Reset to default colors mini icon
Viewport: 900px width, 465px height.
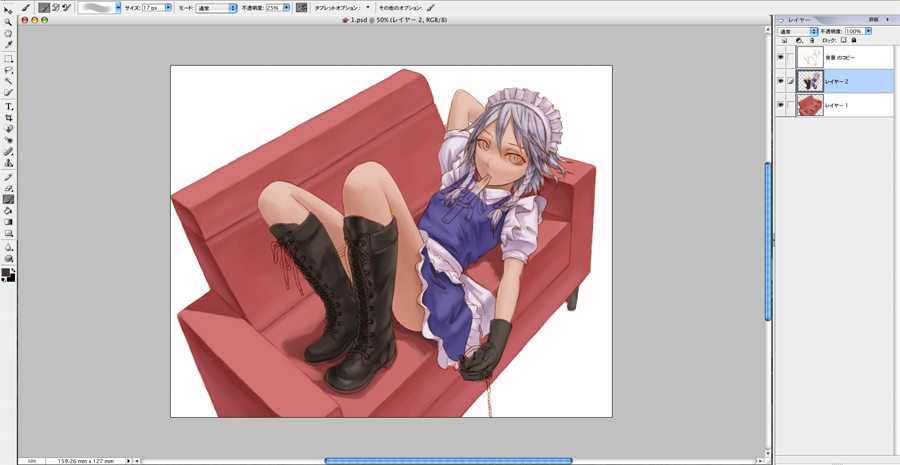(x=3, y=280)
